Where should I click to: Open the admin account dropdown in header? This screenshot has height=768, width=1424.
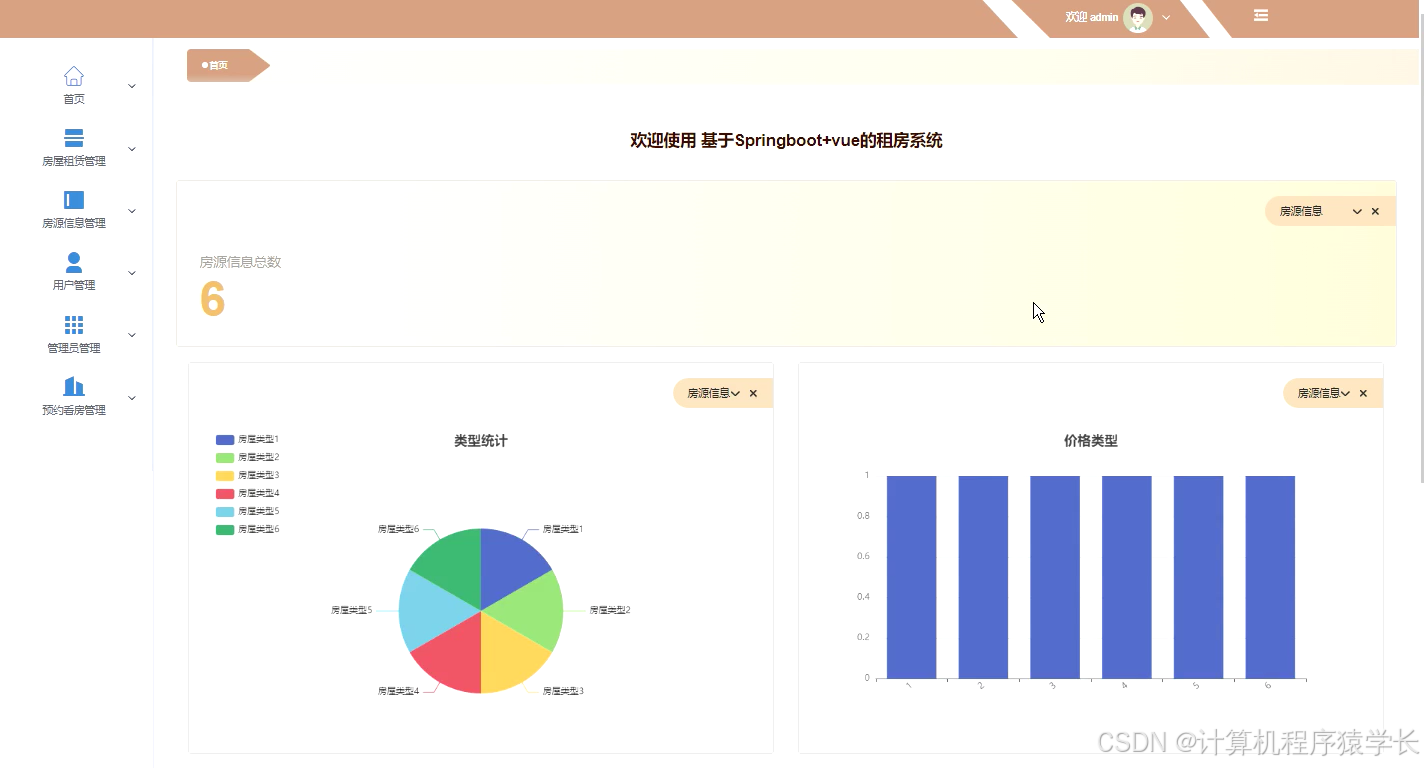(1166, 17)
